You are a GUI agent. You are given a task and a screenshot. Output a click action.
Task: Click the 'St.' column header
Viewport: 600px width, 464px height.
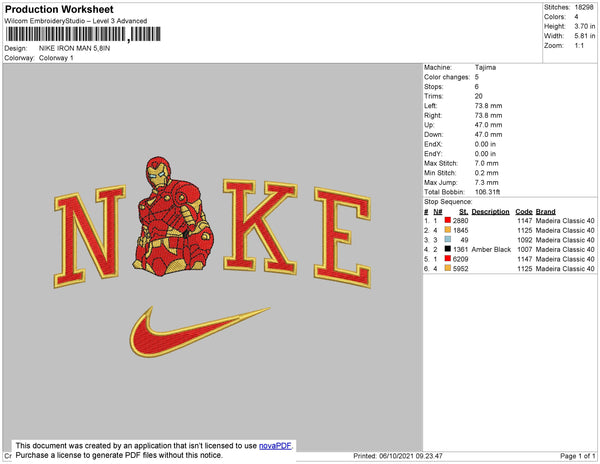[x=464, y=212]
